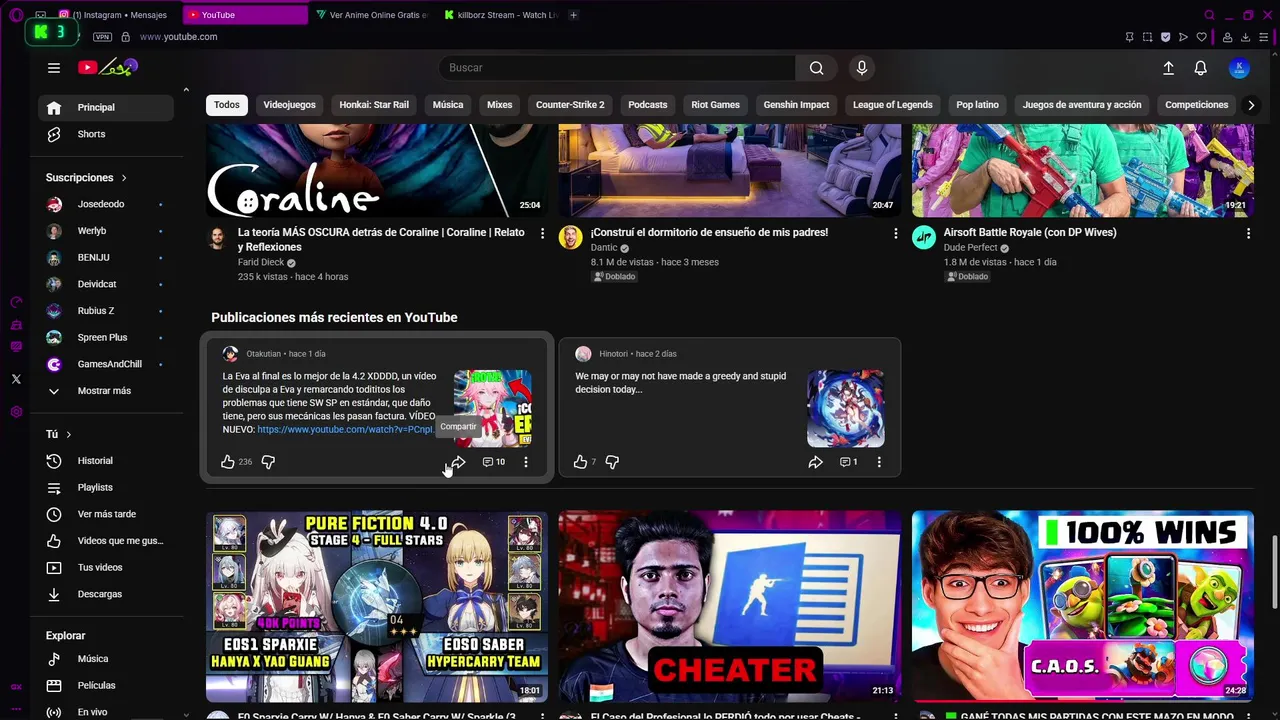
Task: Take a snapshot with browser toolbar icon
Action: coord(1147,37)
